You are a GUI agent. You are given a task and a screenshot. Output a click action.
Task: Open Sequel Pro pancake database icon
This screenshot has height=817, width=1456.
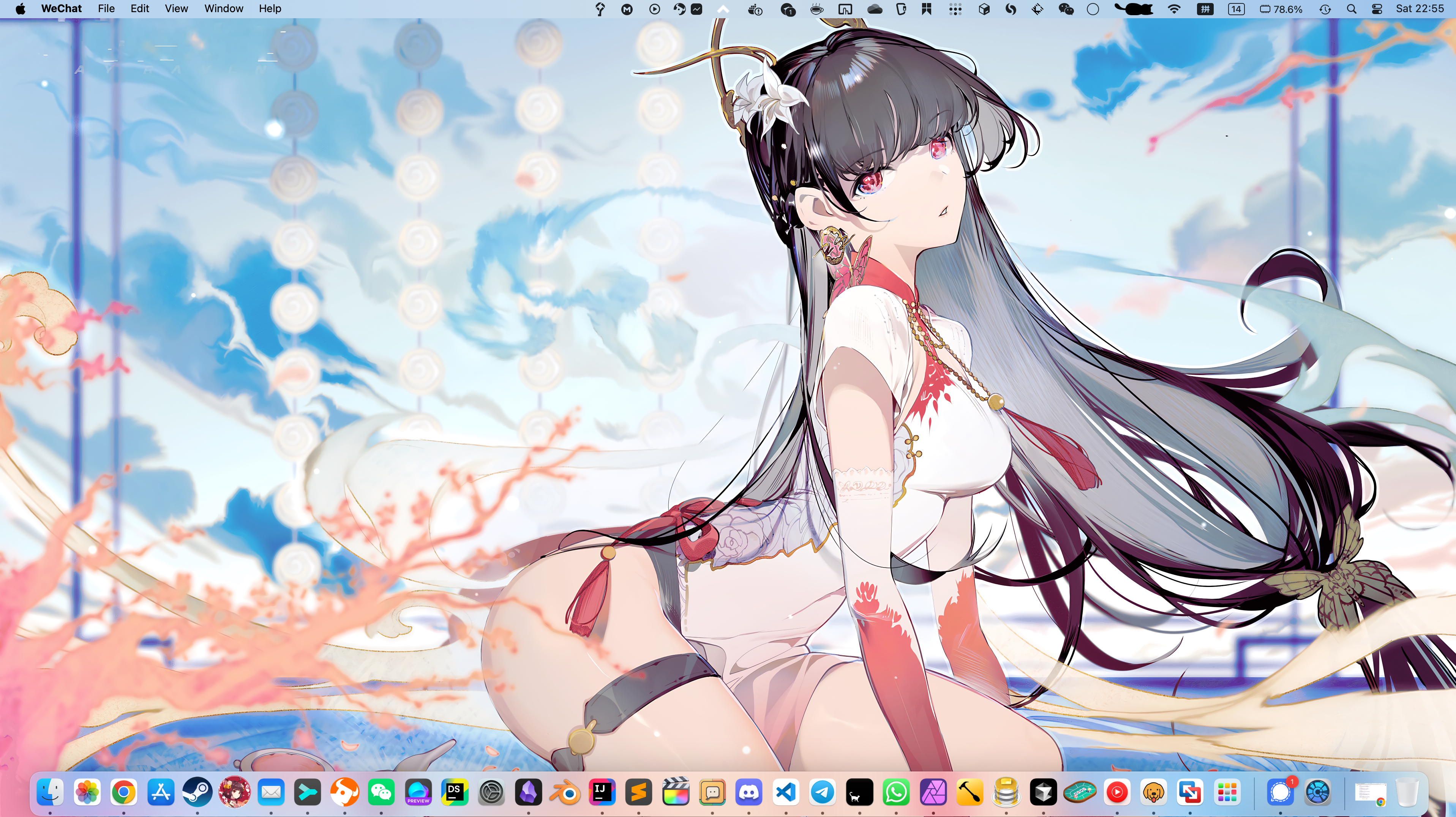pyautogui.click(x=1007, y=792)
